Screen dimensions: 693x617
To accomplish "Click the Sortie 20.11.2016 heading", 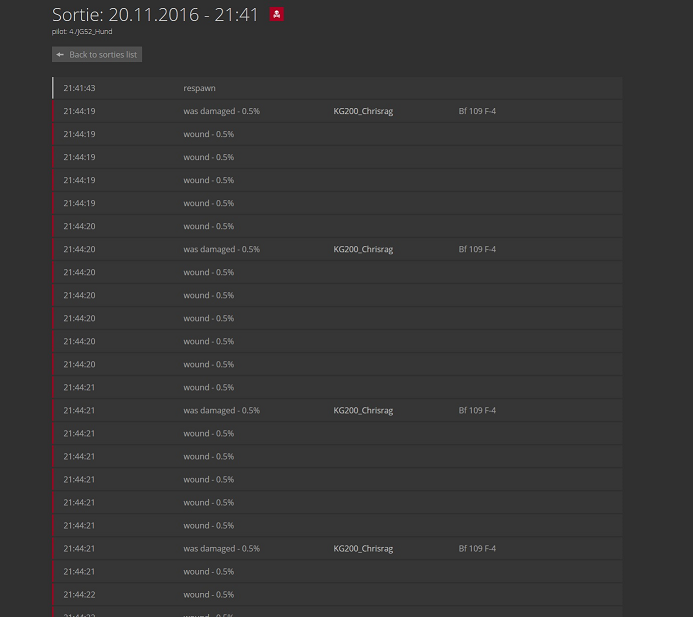I will [155, 15].
